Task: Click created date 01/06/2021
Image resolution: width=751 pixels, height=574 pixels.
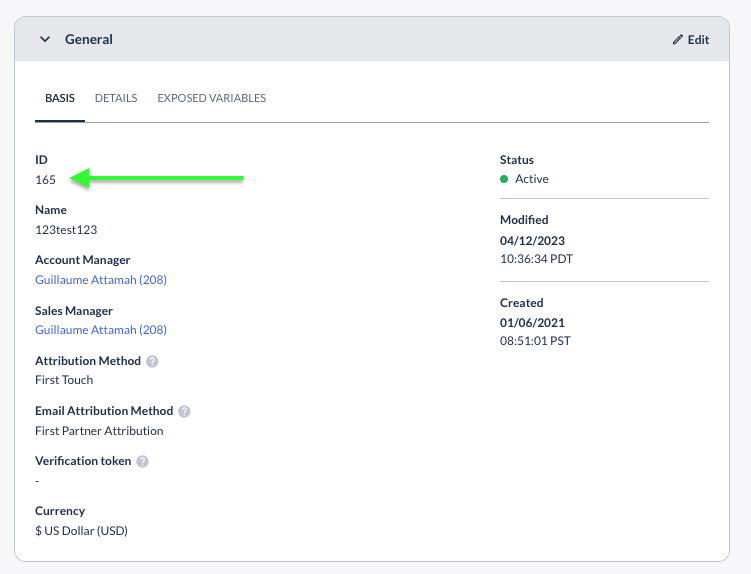Action: coord(532,323)
